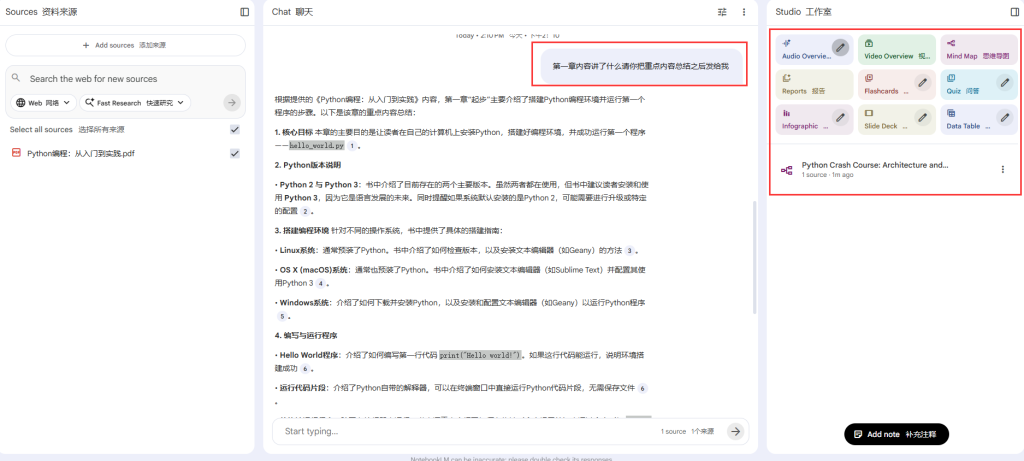
Task: Click the 1 source 1个来源 indicator
Action: click(x=687, y=432)
